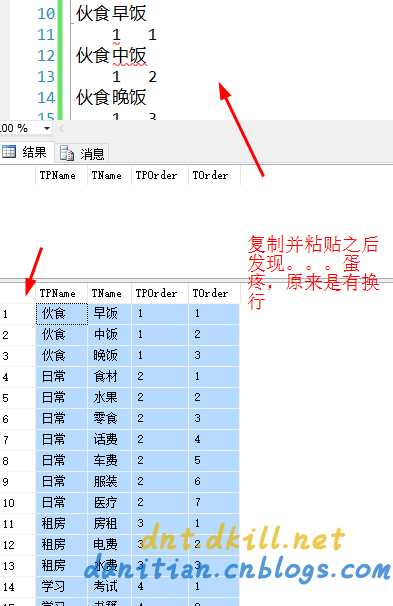This screenshot has width=393, height=606.
Task: Select row header 10 in results grid
Action: (17, 502)
